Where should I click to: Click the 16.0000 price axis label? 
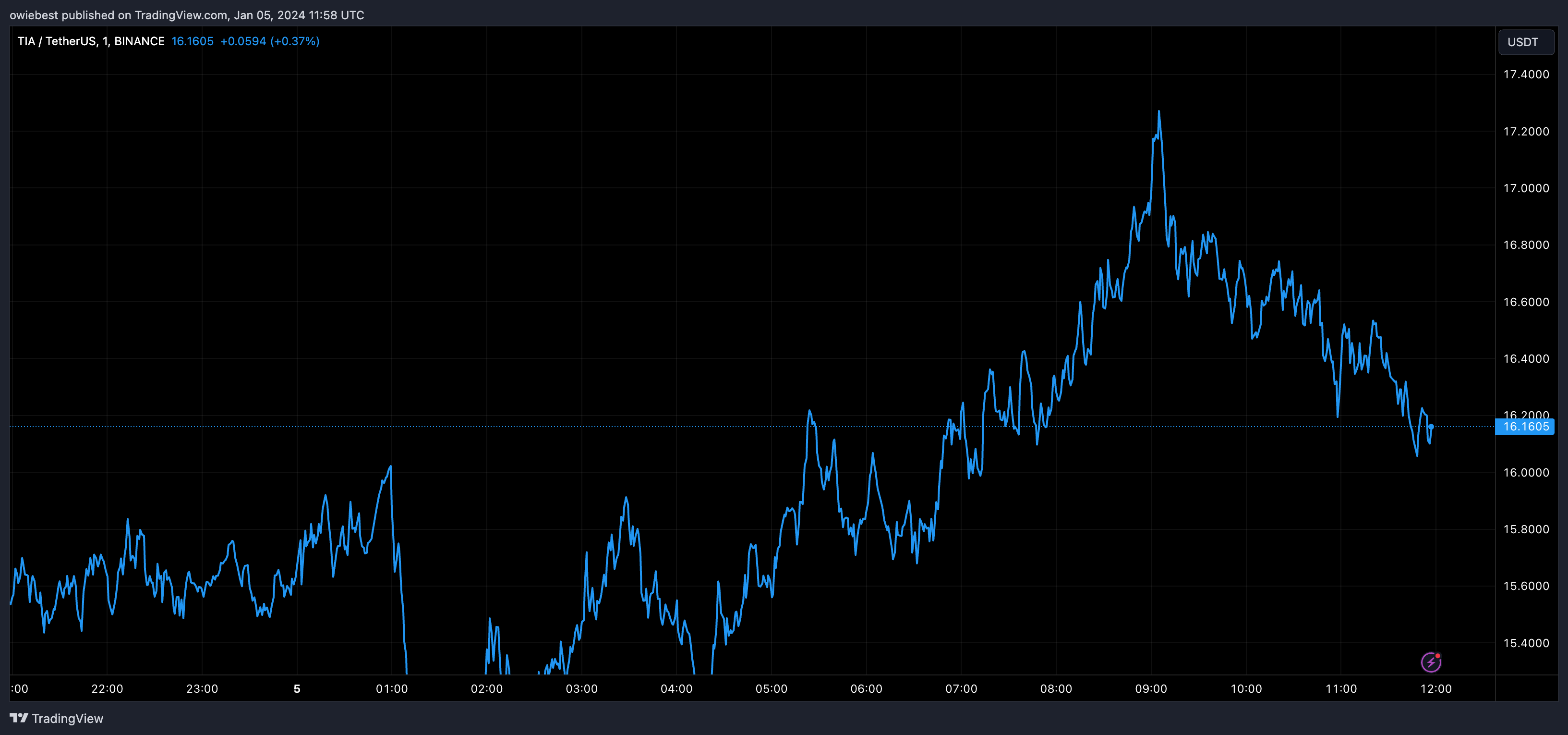[x=1525, y=473]
